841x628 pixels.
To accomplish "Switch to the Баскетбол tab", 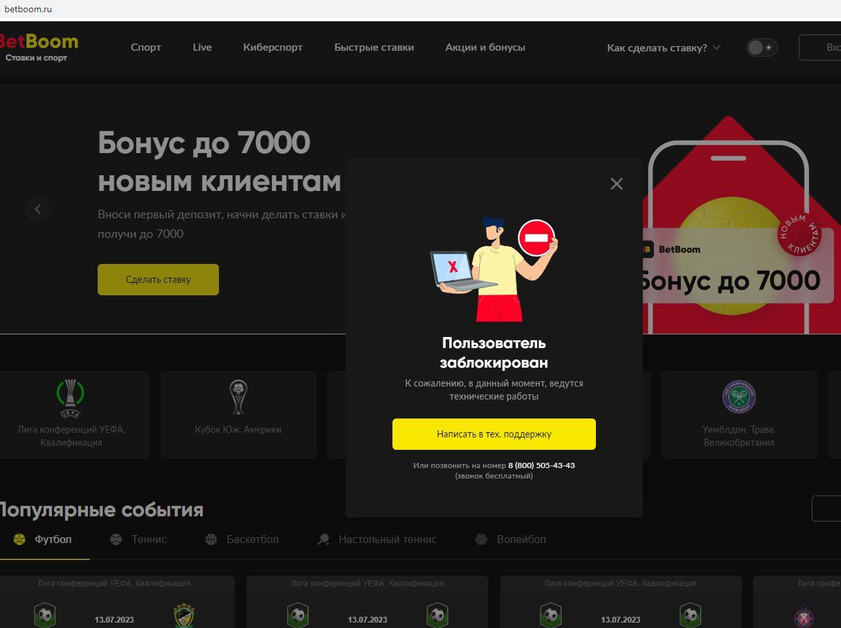I will (242, 540).
